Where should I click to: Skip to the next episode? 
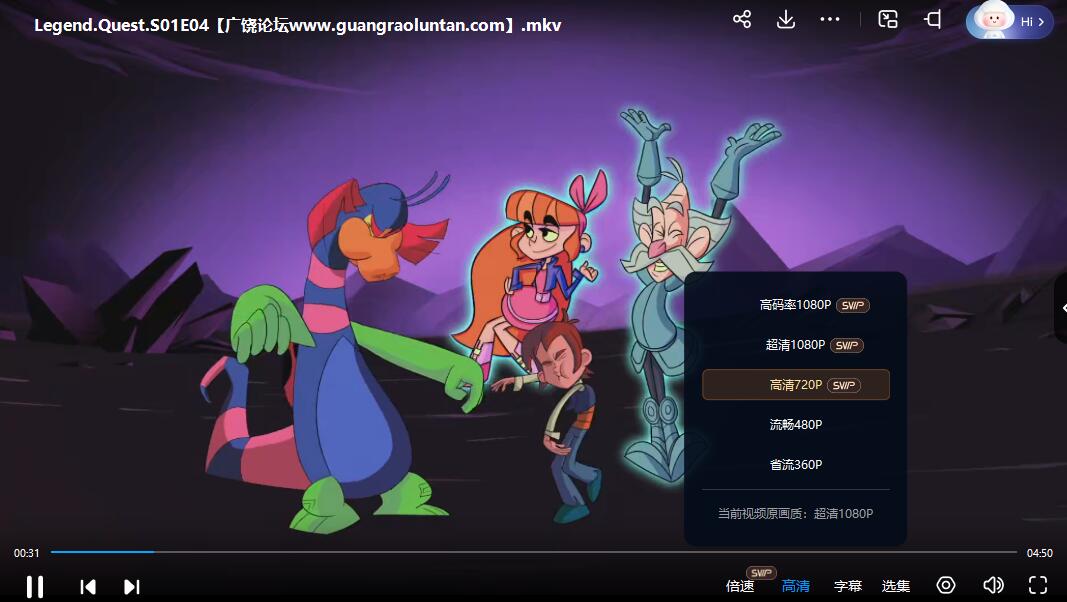132,586
